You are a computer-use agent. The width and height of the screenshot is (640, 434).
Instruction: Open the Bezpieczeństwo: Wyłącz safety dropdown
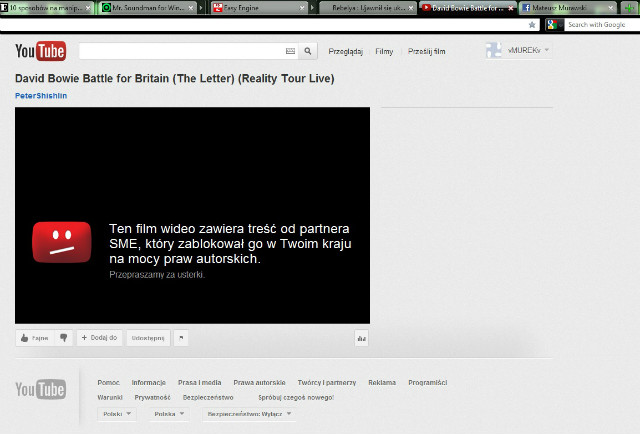point(249,414)
